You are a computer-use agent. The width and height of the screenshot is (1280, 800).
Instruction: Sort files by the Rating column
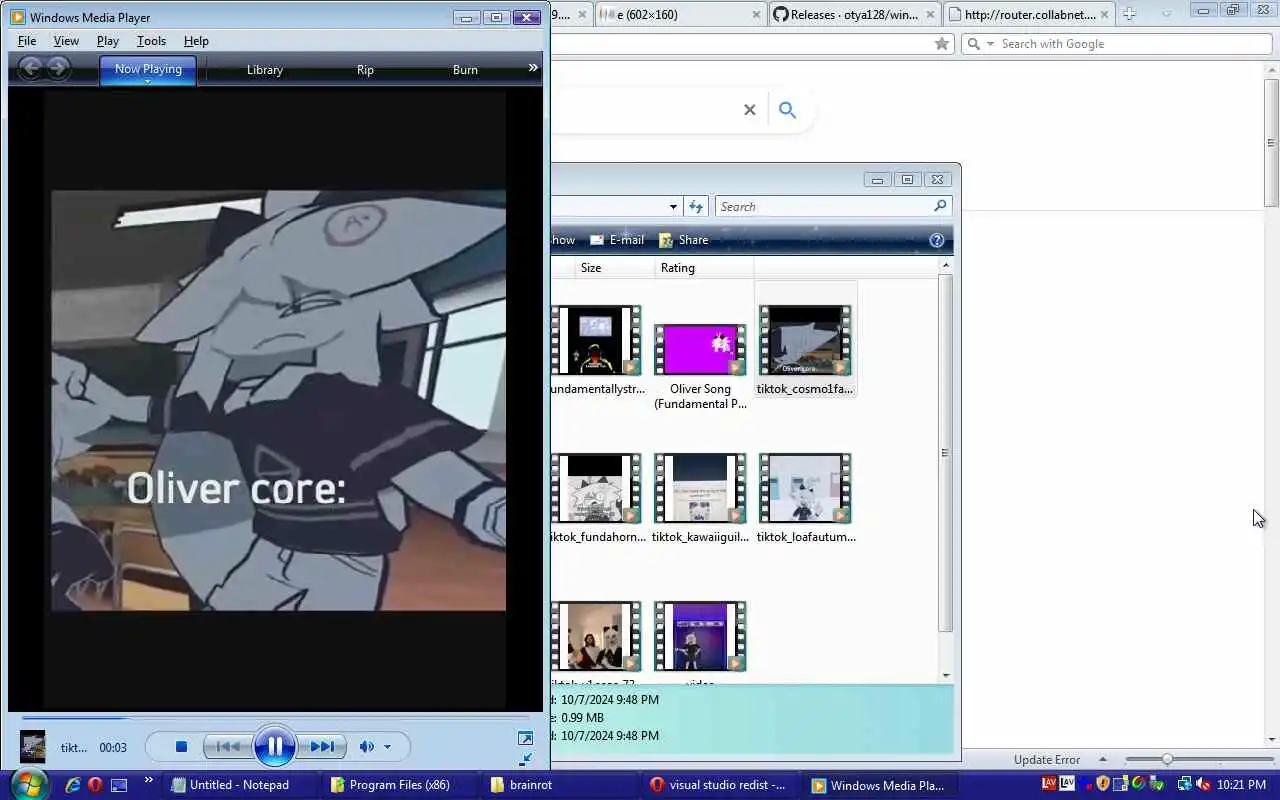point(704,268)
